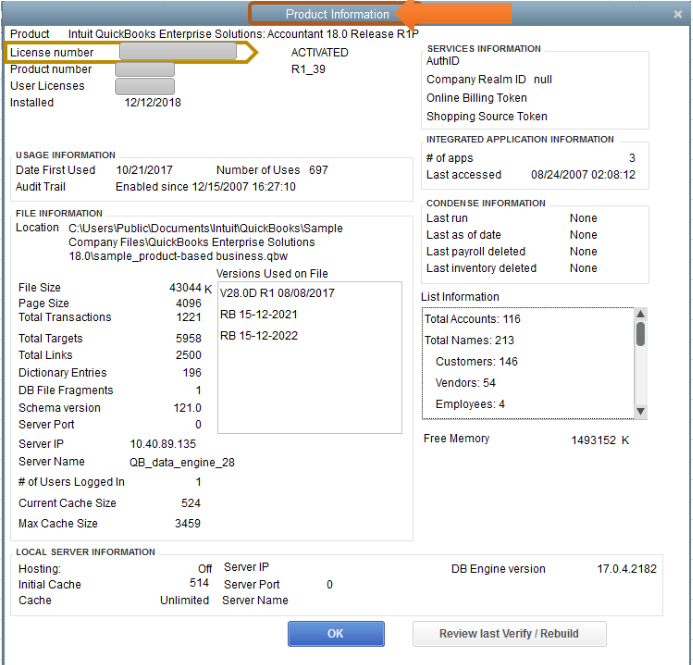
Task: Click the AuthID label
Action: point(443,61)
